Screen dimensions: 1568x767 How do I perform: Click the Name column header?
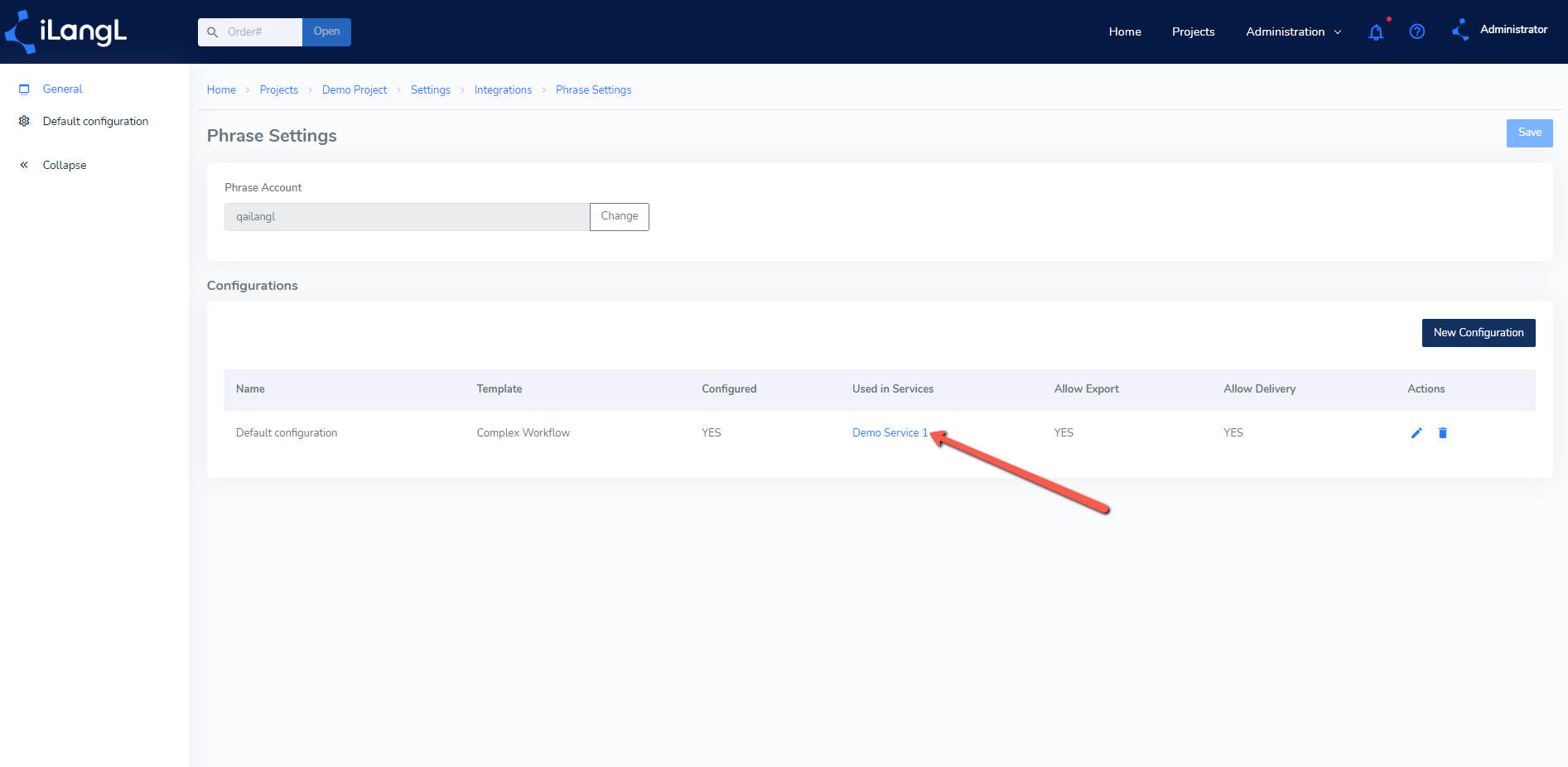[x=250, y=389]
